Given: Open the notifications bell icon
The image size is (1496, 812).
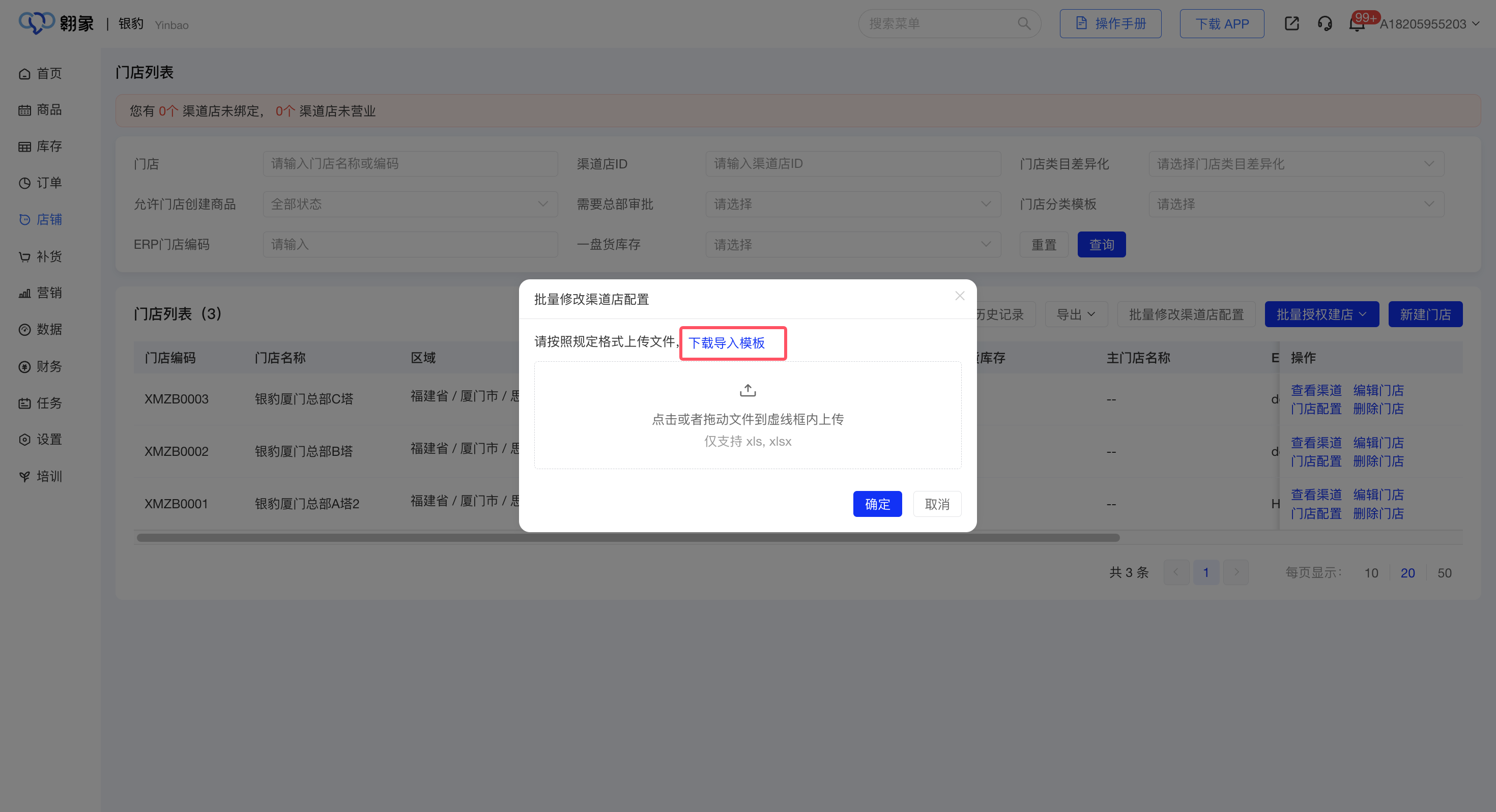Looking at the screenshot, I should [1356, 24].
